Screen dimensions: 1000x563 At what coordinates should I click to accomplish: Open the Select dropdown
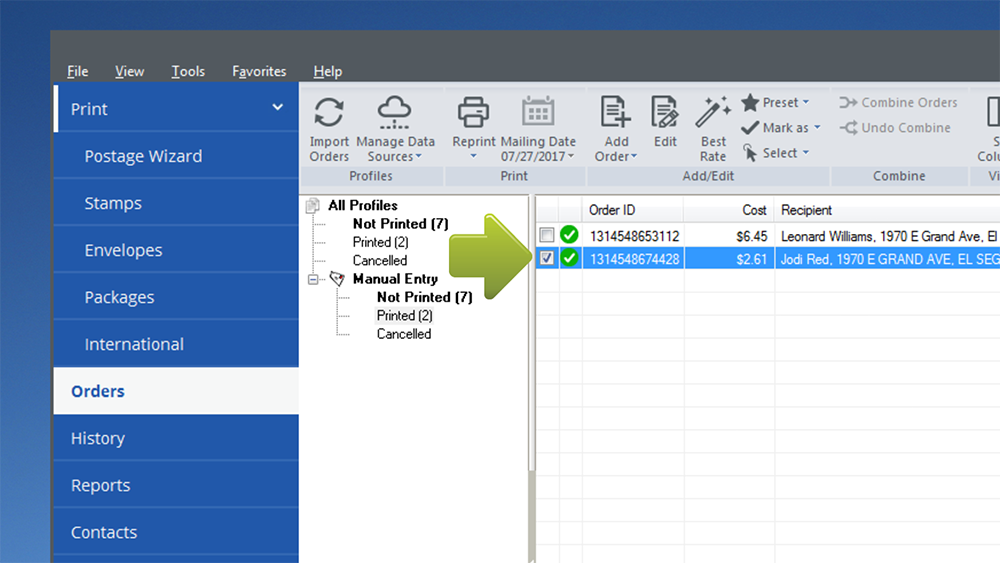(x=776, y=153)
